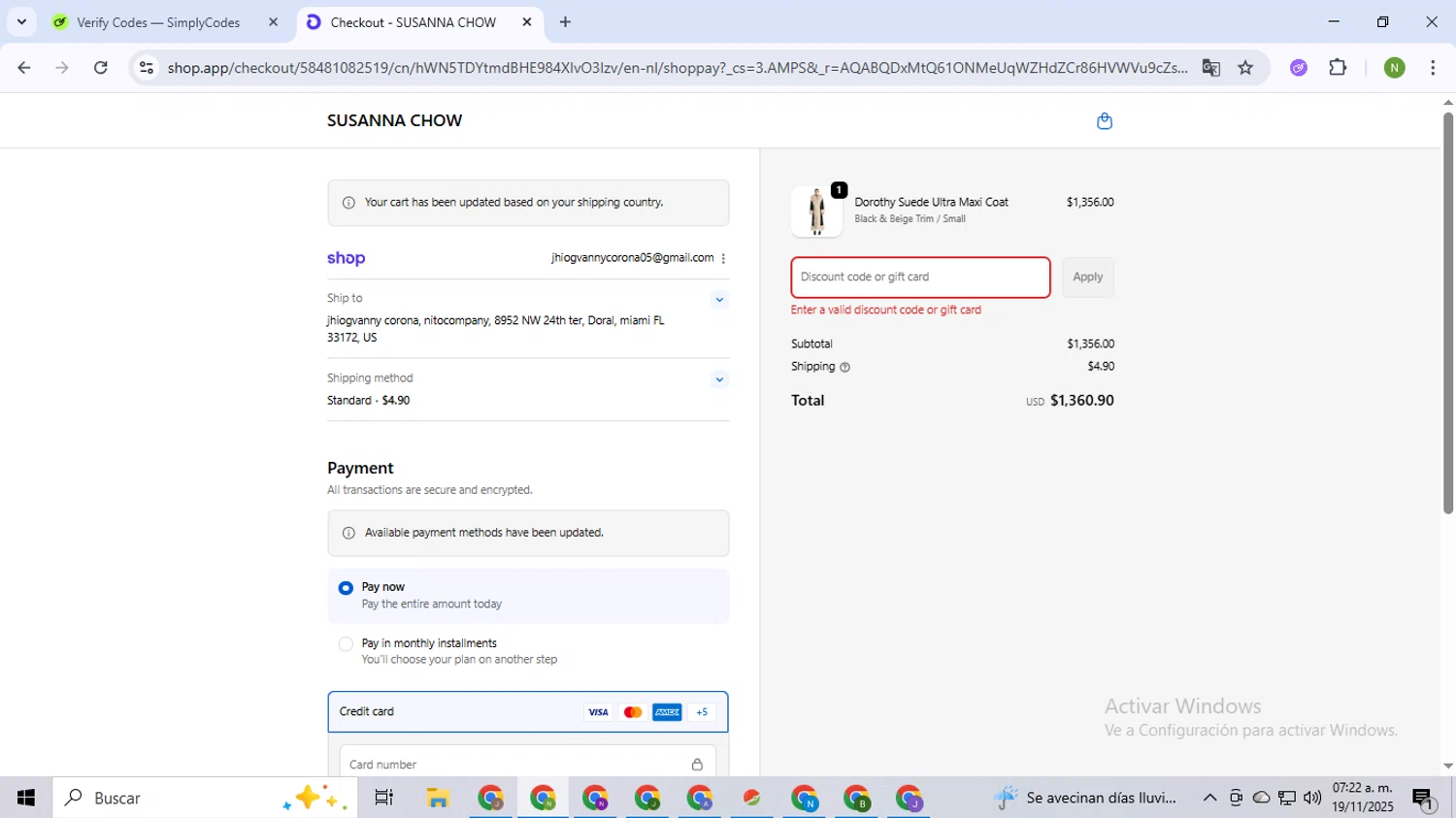Click info icon beside cart updated notice
This screenshot has width=1456, height=818.
tap(348, 203)
